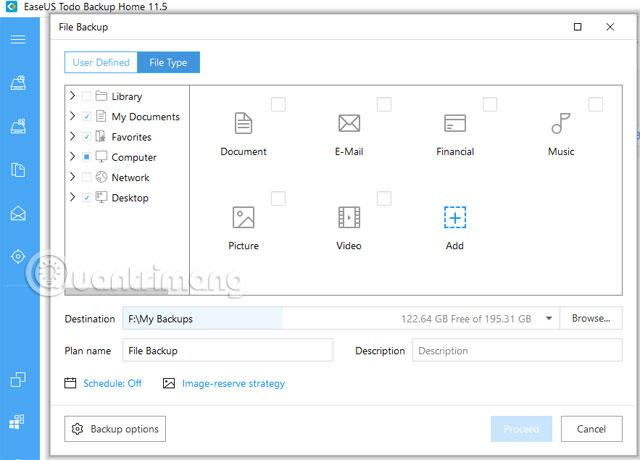Click the Cancel button
The image size is (640, 460).
coord(591,429)
